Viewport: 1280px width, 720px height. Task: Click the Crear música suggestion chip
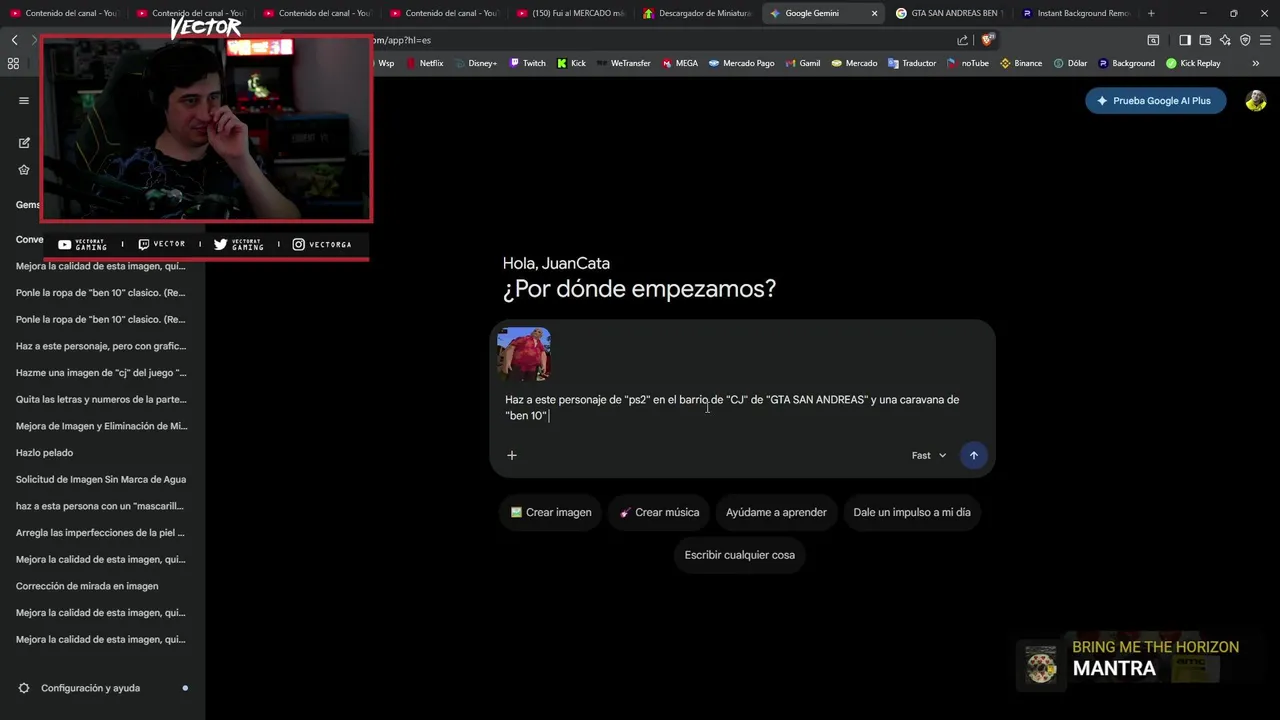point(659,512)
